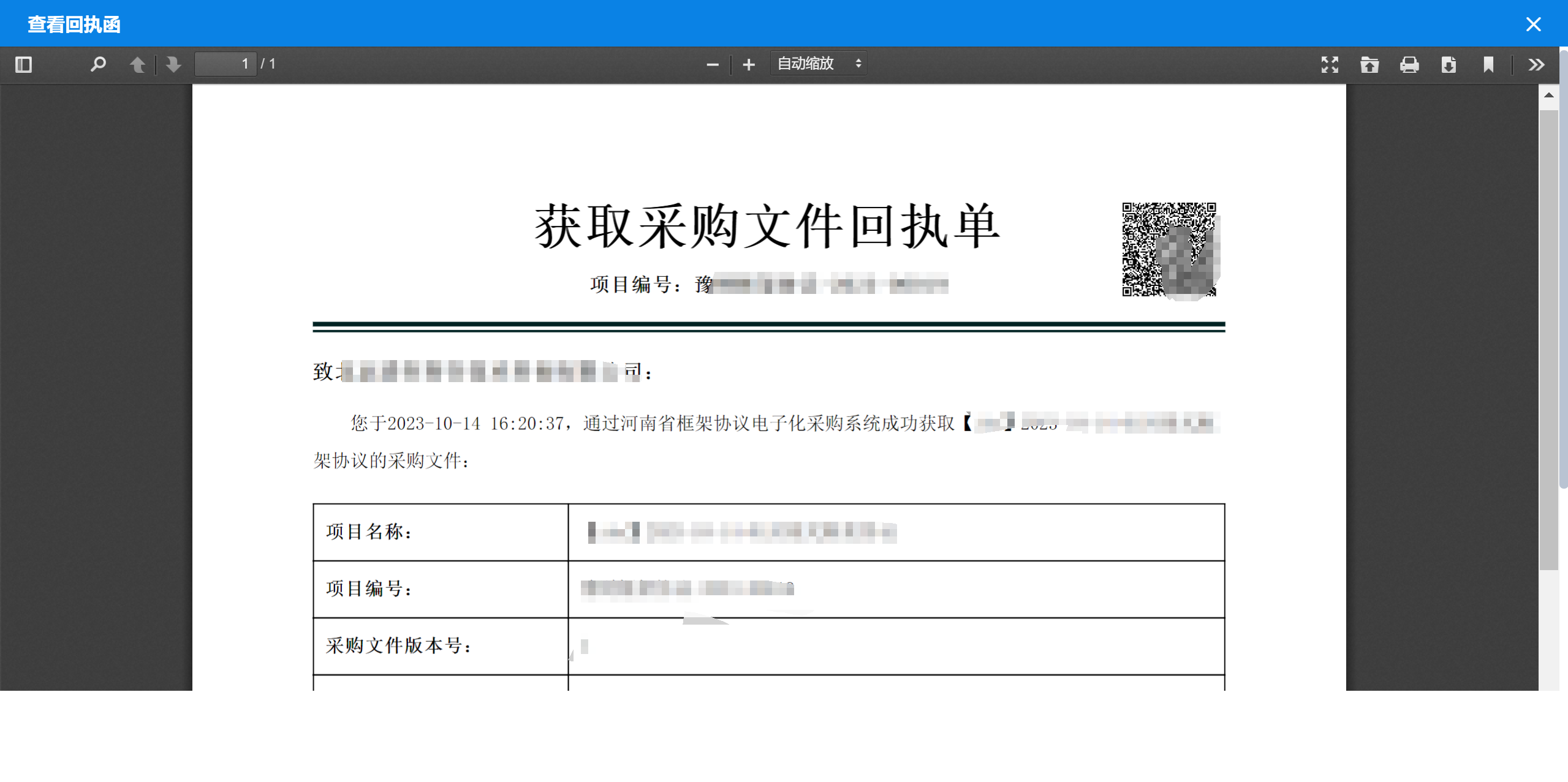Download the receipt PDF
This screenshot has height=782, width=1568.
coord(1449,64)
